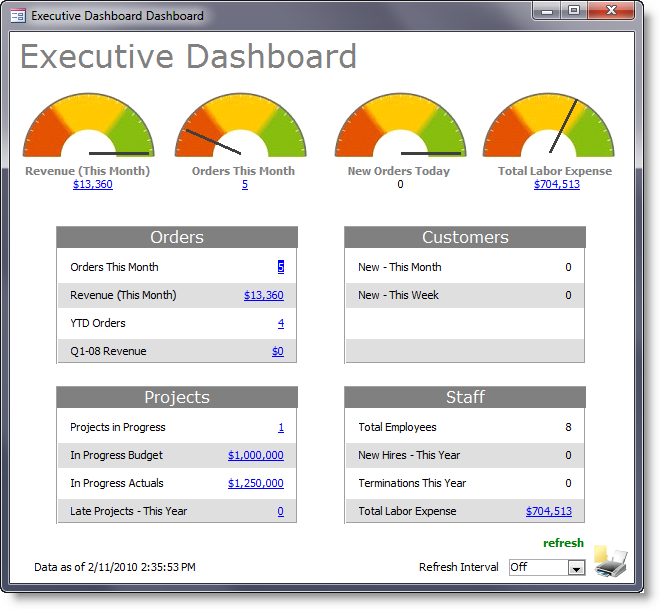The image size is (660, 609).
Task: Click the Total Labor Expense gauge
Action: tap(547, 127)
